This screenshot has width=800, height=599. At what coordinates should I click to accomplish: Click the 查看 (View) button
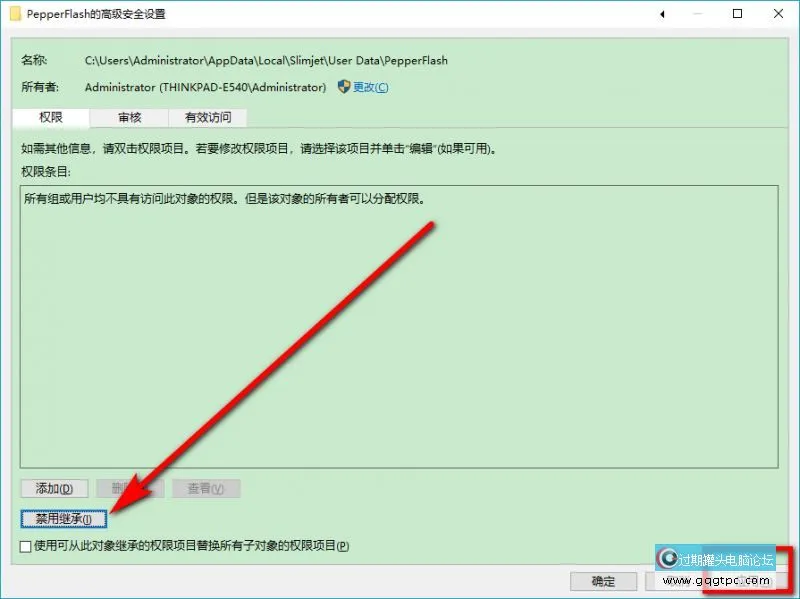pyautogui.click(x=206, y=489)
